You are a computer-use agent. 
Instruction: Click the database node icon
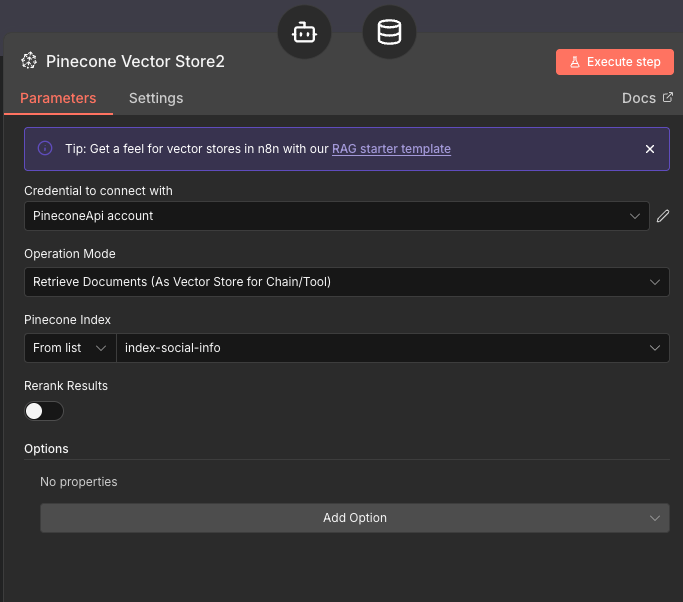(x=389, y=32)
